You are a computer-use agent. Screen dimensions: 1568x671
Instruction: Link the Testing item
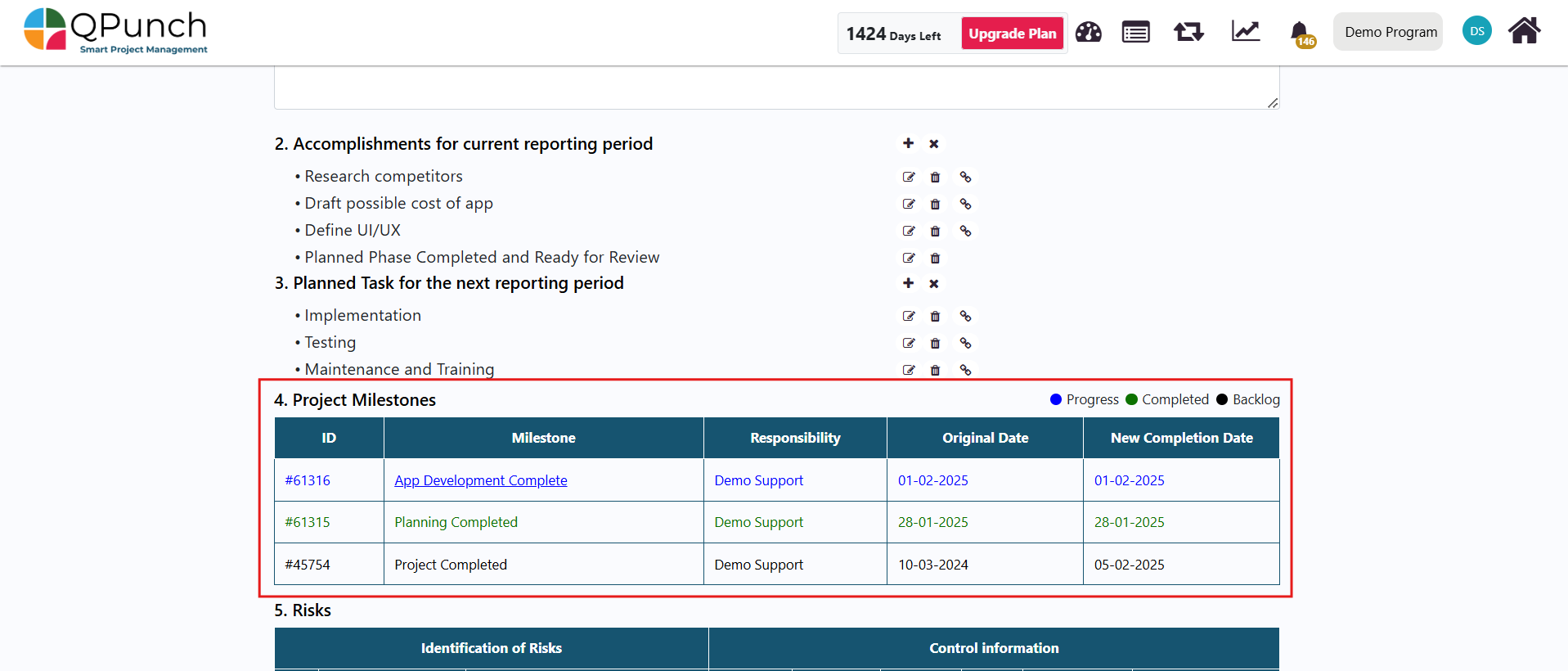click(965, 343)
